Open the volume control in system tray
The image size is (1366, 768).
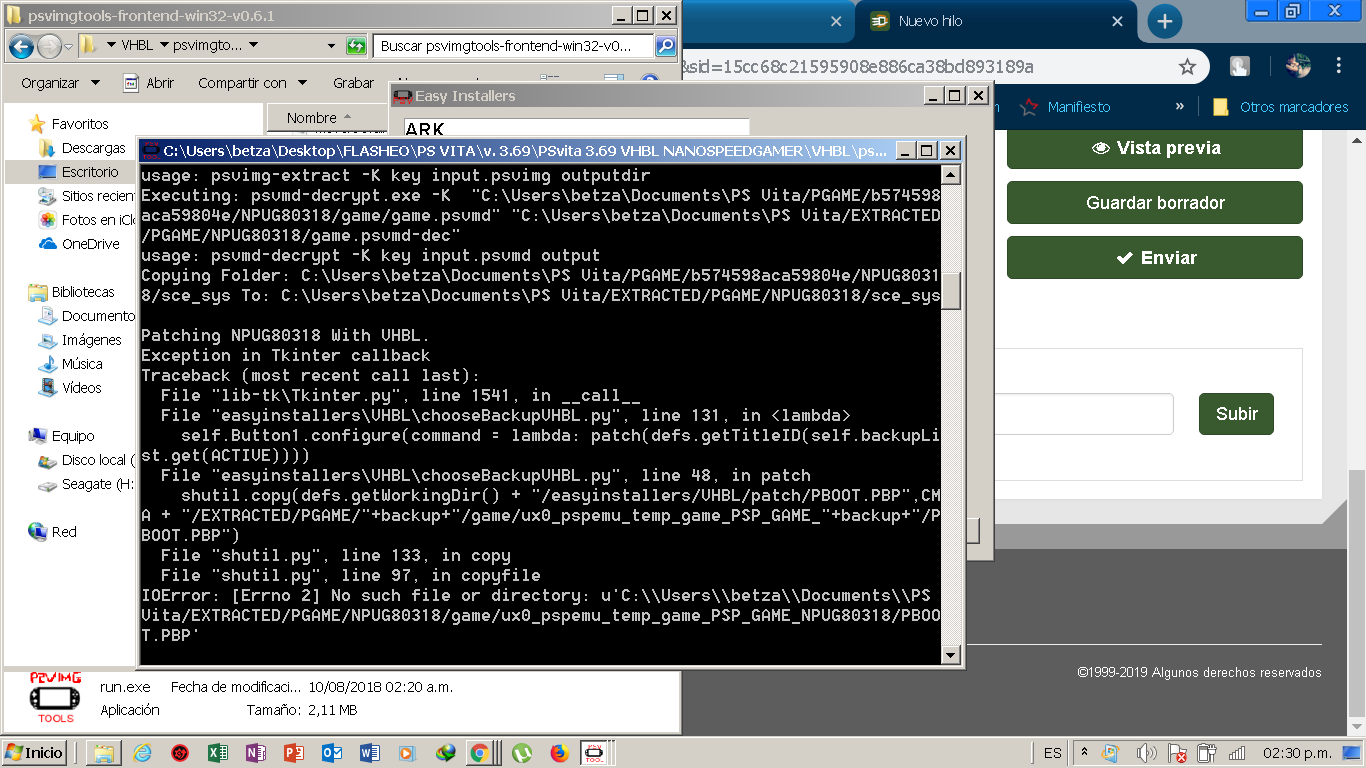point(1147,753)
